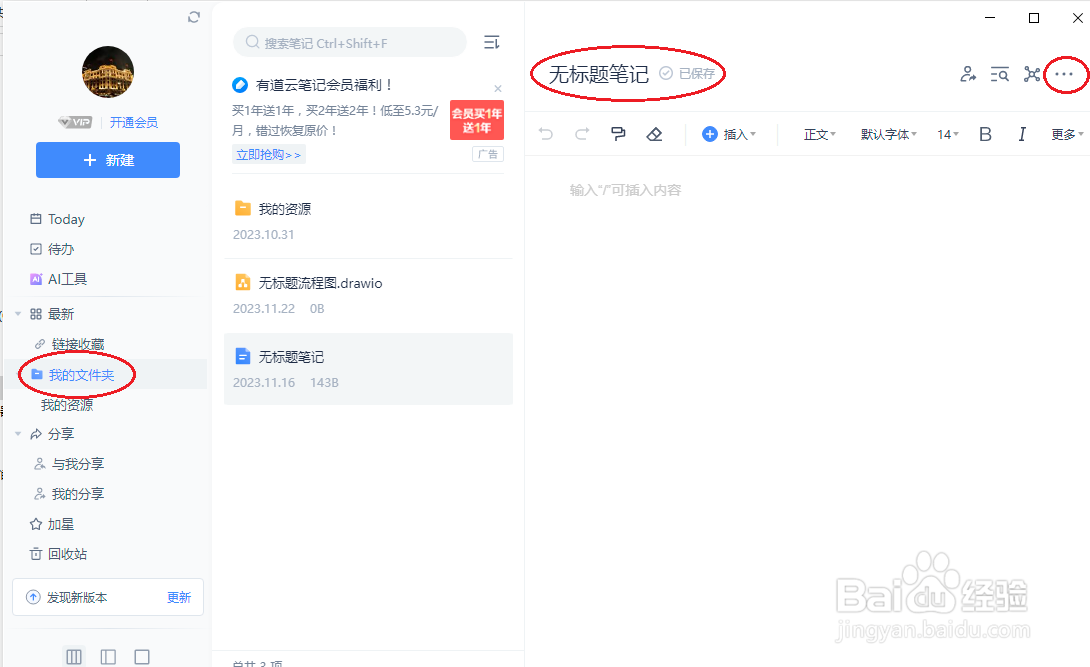
Task: Click the format painter icon
Action: click(x=618, y=133)
